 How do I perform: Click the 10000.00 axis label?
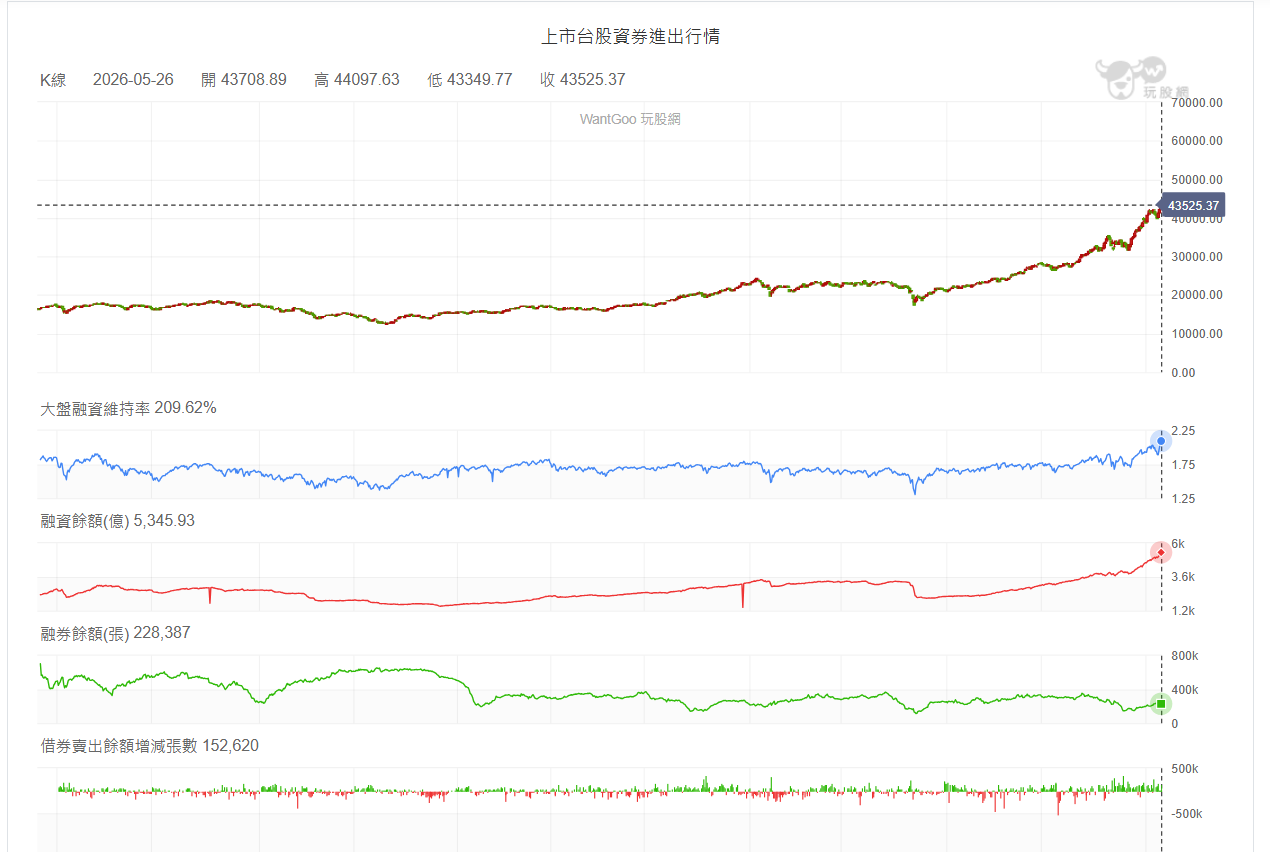[1196, 334]
